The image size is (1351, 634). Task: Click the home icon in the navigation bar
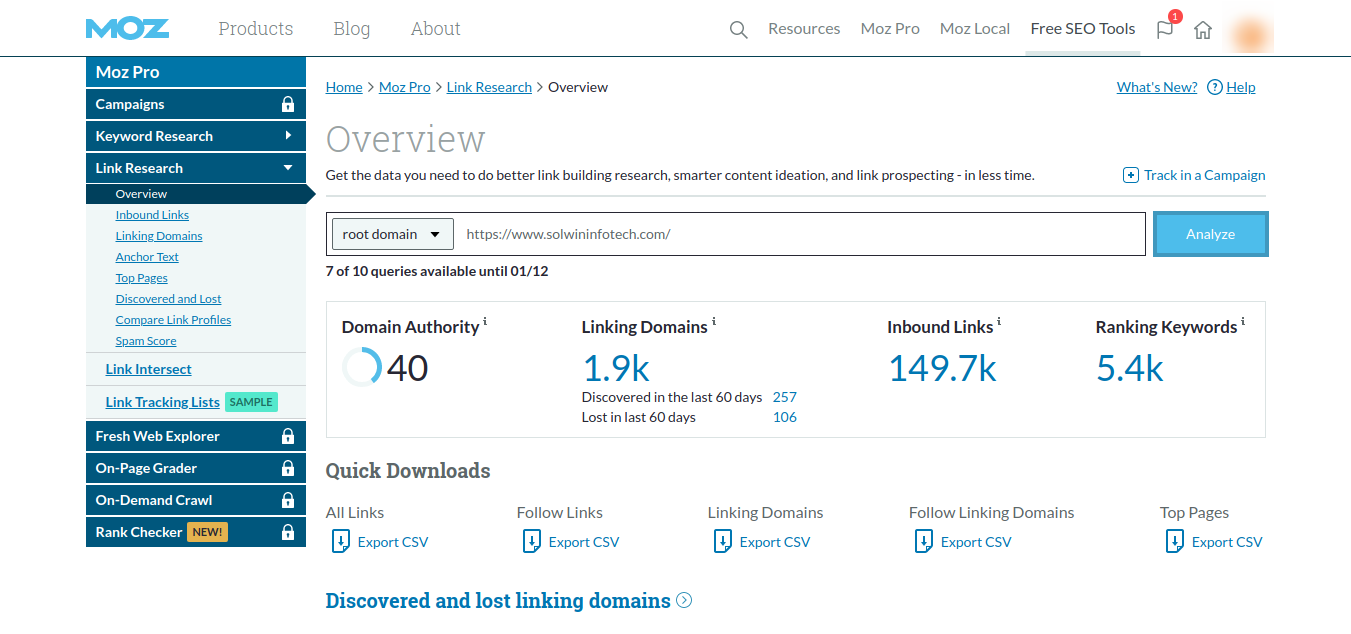(x=1202, y=30)
